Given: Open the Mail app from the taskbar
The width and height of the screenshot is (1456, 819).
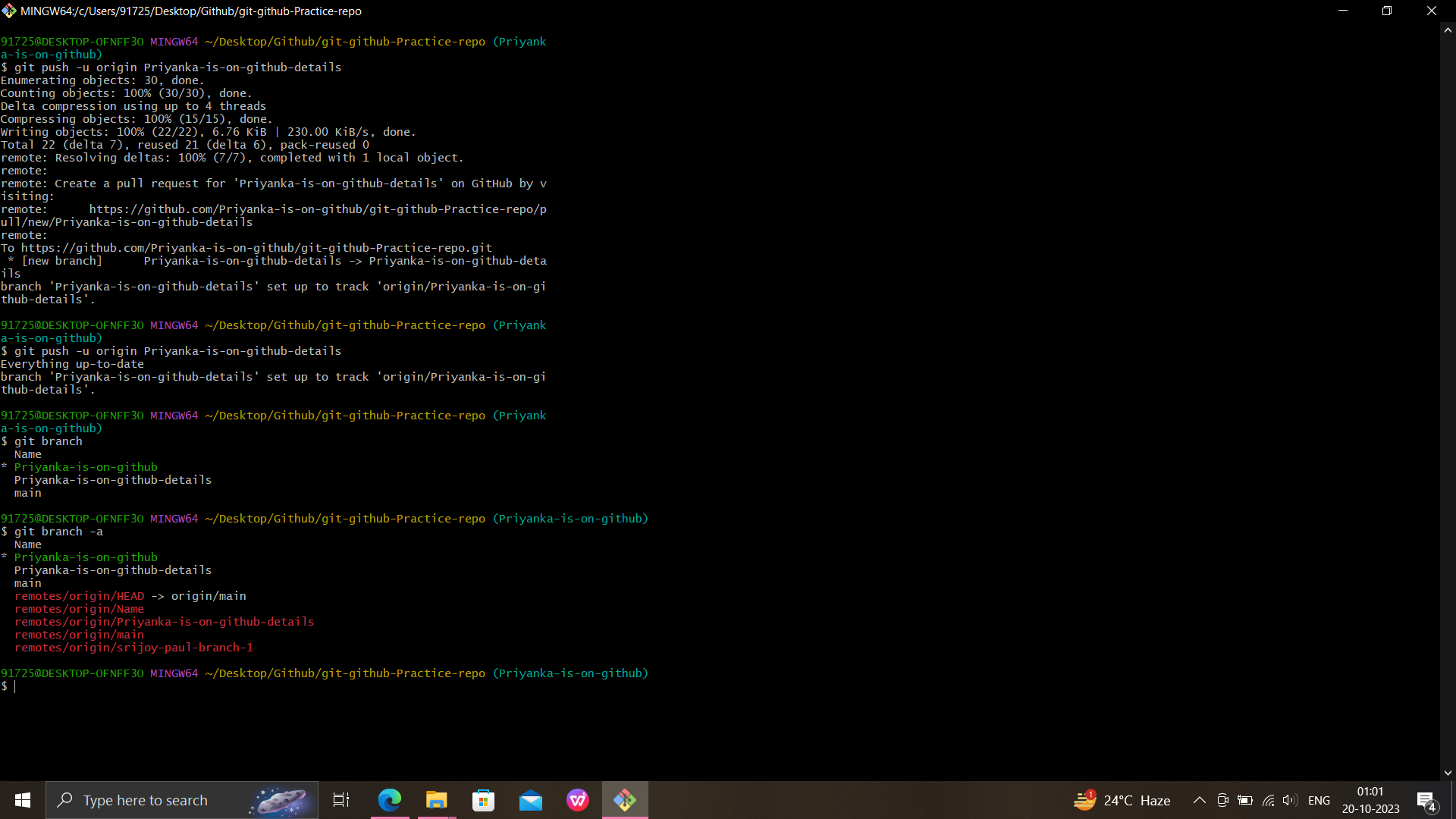Looking at the screenshot, I should tap(531, 800).
